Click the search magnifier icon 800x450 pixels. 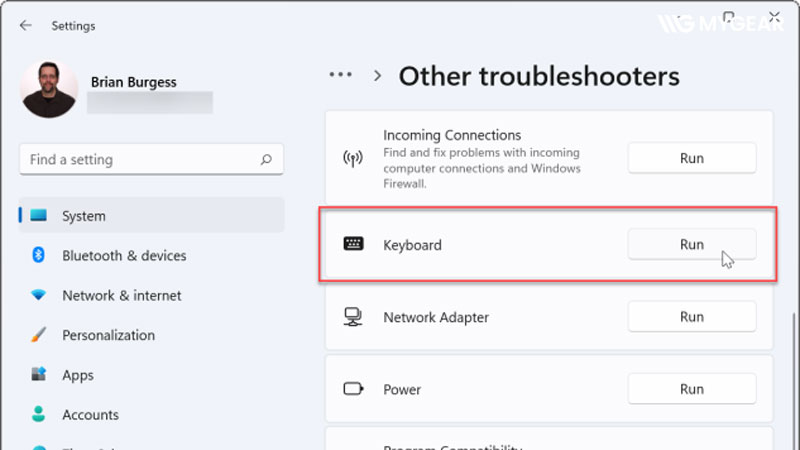(x=266, y=159)
